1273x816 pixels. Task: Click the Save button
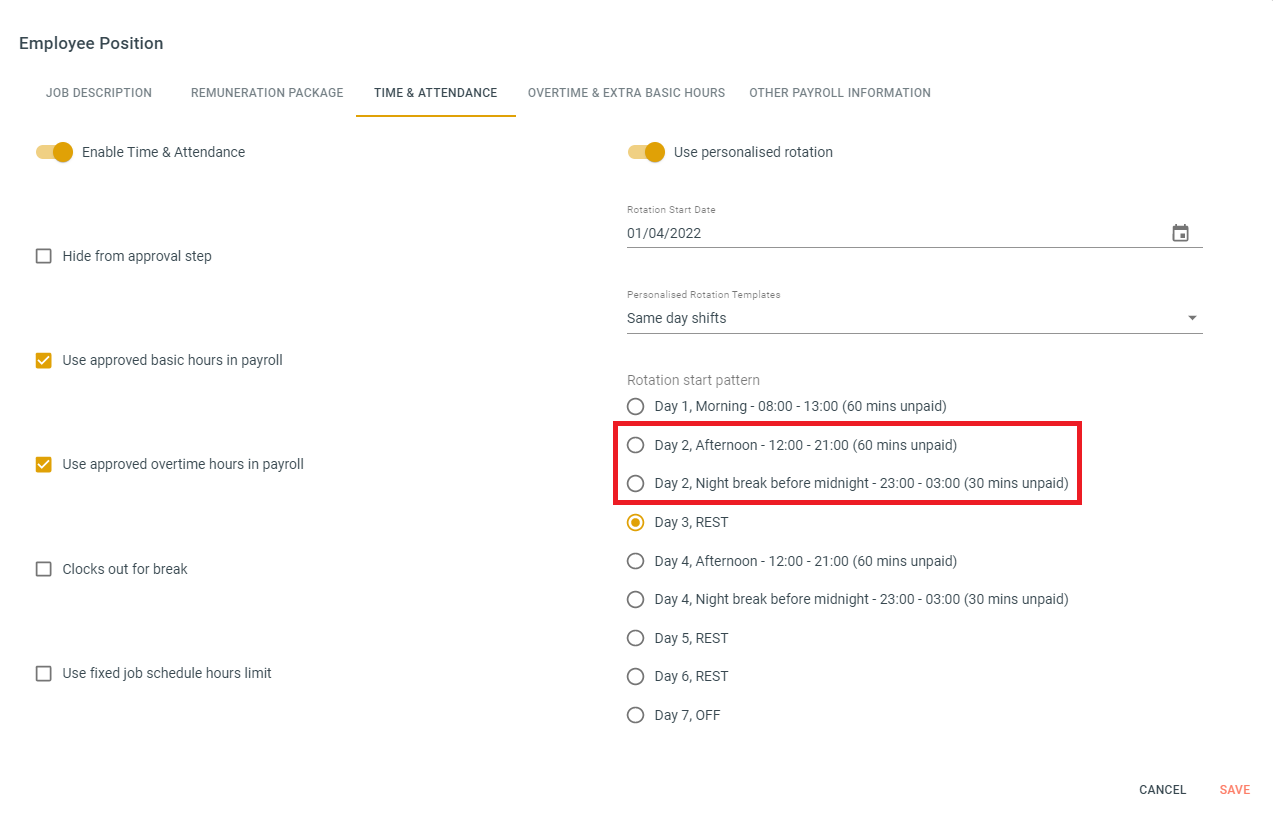pyautogui.click(x=1235, y=790)
